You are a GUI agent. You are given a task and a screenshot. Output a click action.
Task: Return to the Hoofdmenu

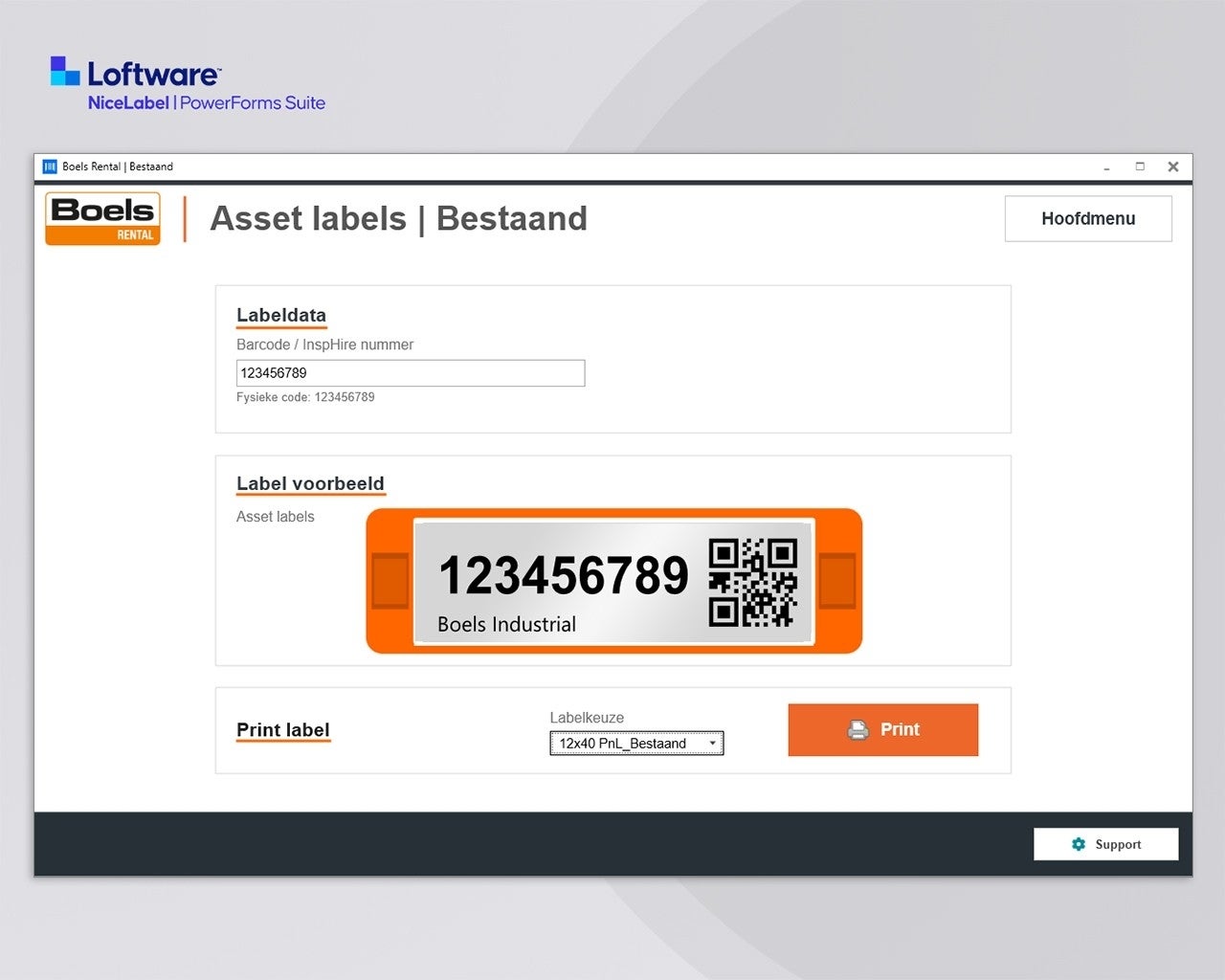pyautogui.click(x=1088, y=219)
